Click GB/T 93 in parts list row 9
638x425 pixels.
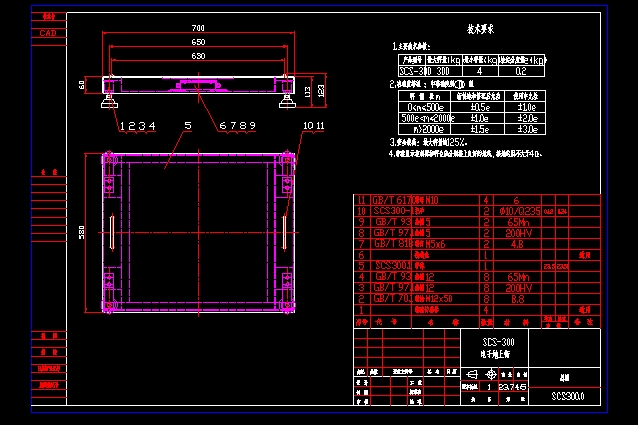(x=393, y=222)
